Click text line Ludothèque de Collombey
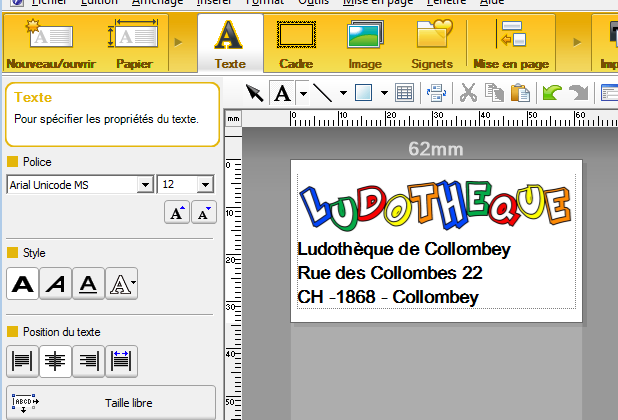618x420 pixels. (404, 249)
